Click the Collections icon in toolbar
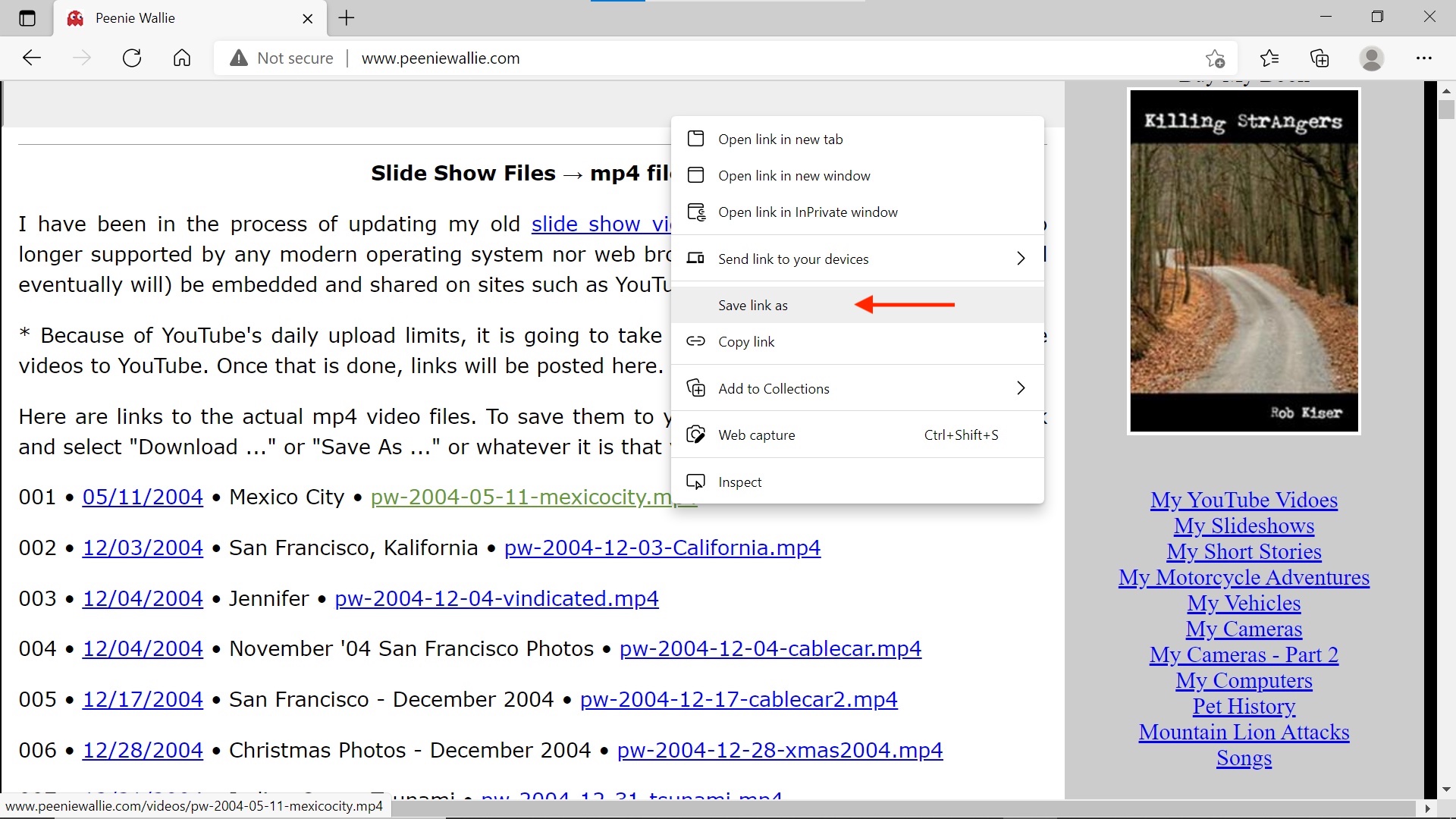 pyautogui.click(x=1320, y=58)
